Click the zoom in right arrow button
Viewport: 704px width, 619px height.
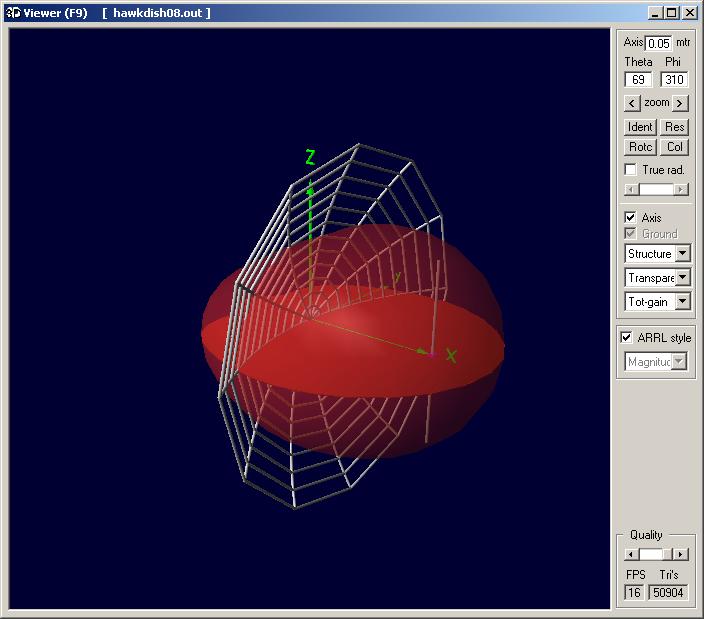(680, 103)
